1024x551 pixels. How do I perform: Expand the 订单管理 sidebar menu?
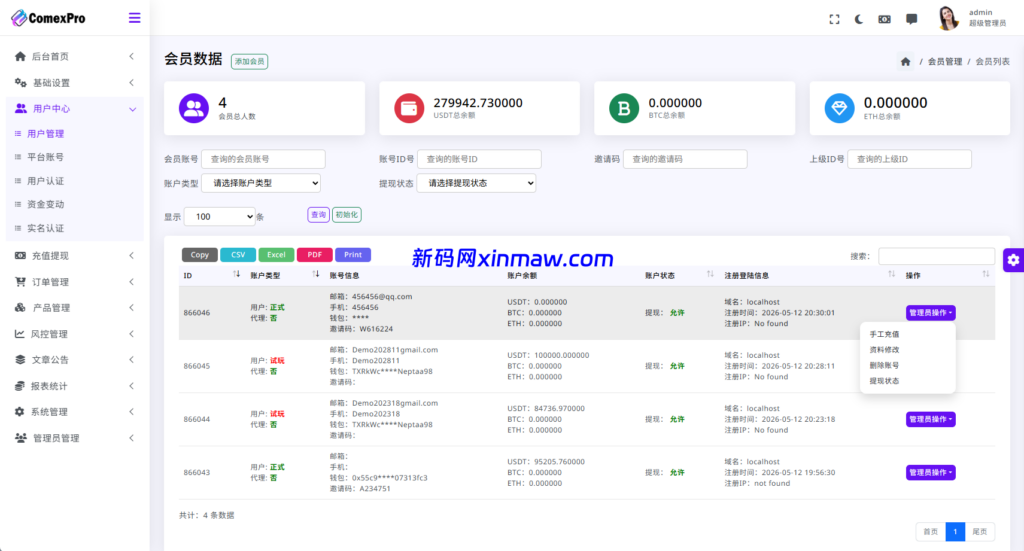pyautogui.click(x=74, y=282)
